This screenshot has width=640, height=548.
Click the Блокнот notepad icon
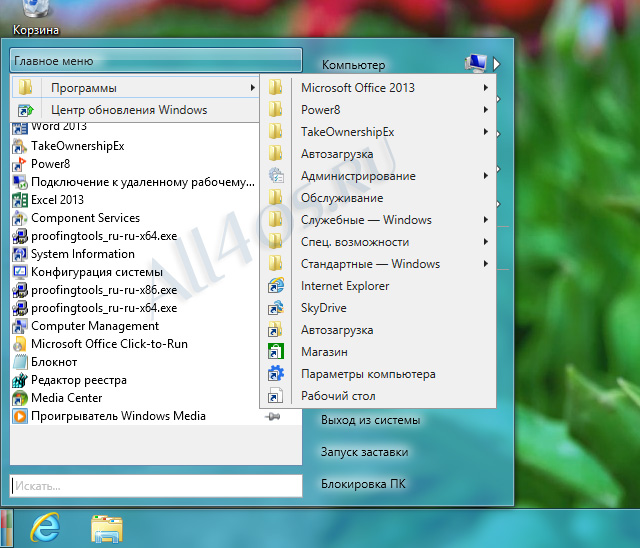[x=20, y=362]
